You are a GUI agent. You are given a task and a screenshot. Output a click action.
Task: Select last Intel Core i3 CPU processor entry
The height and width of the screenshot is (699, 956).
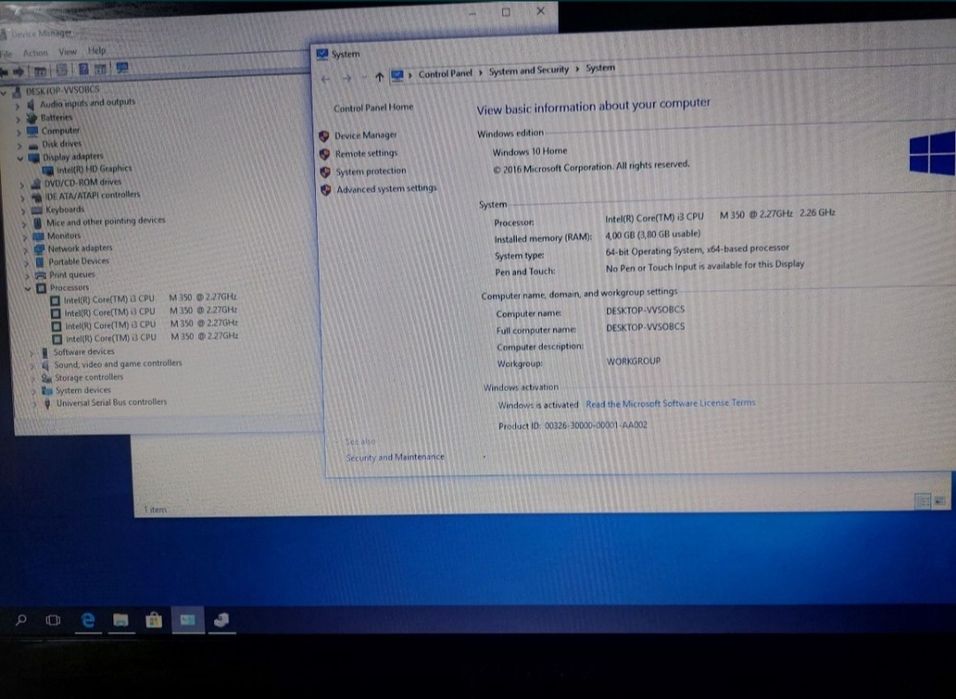tap(152, 337)
